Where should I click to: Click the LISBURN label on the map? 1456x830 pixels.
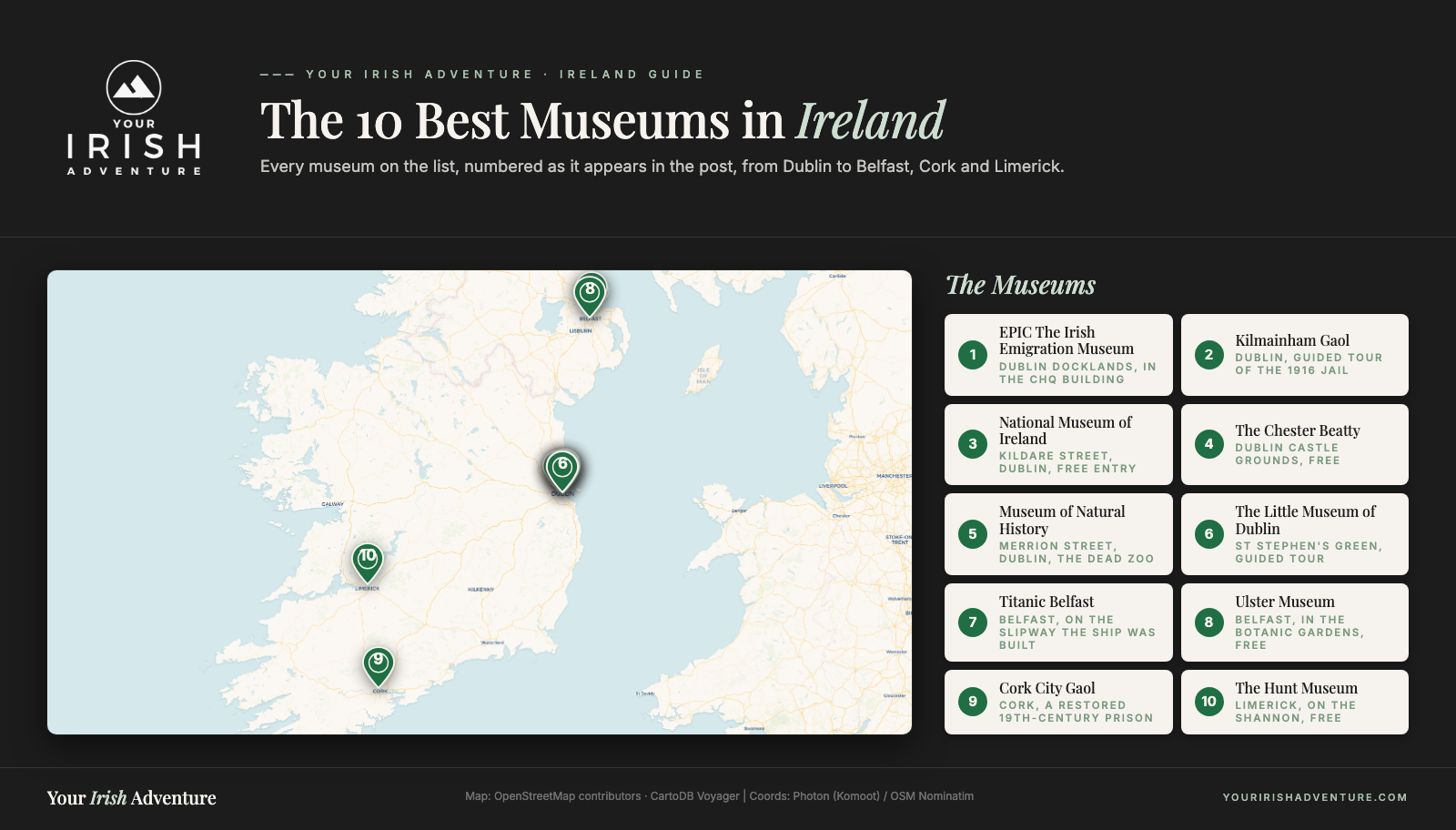pyautogui.click(x=581, y=331)
